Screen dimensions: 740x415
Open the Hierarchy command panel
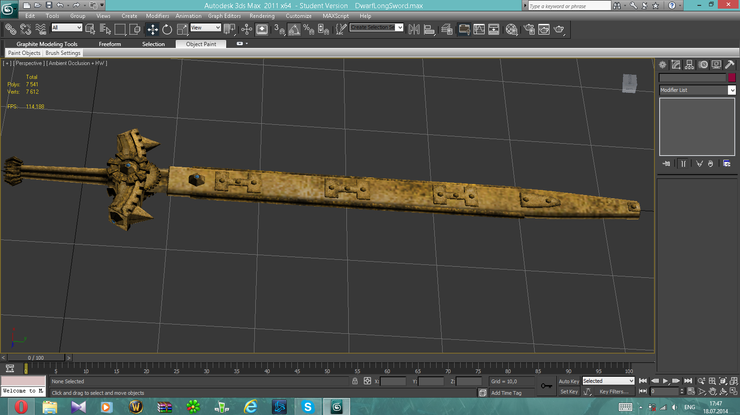pyautogui.click(x=689, y=65)
